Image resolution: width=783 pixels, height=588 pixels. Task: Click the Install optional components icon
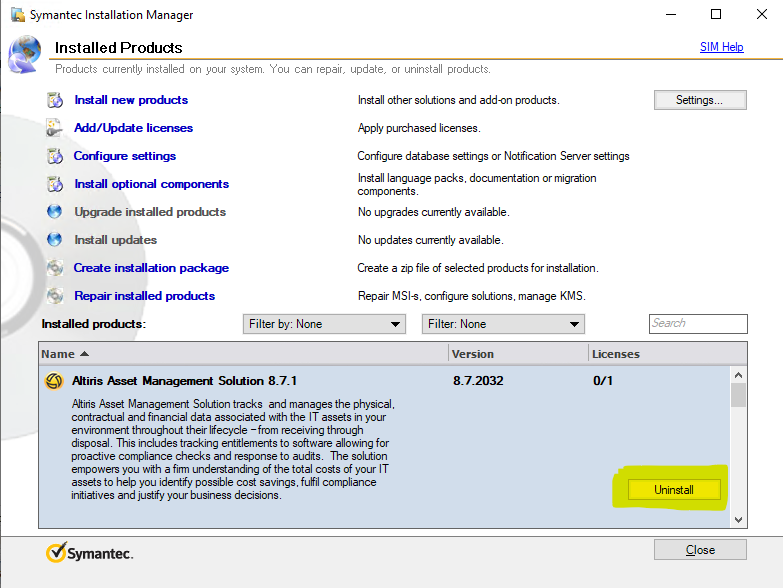point(54,184)
